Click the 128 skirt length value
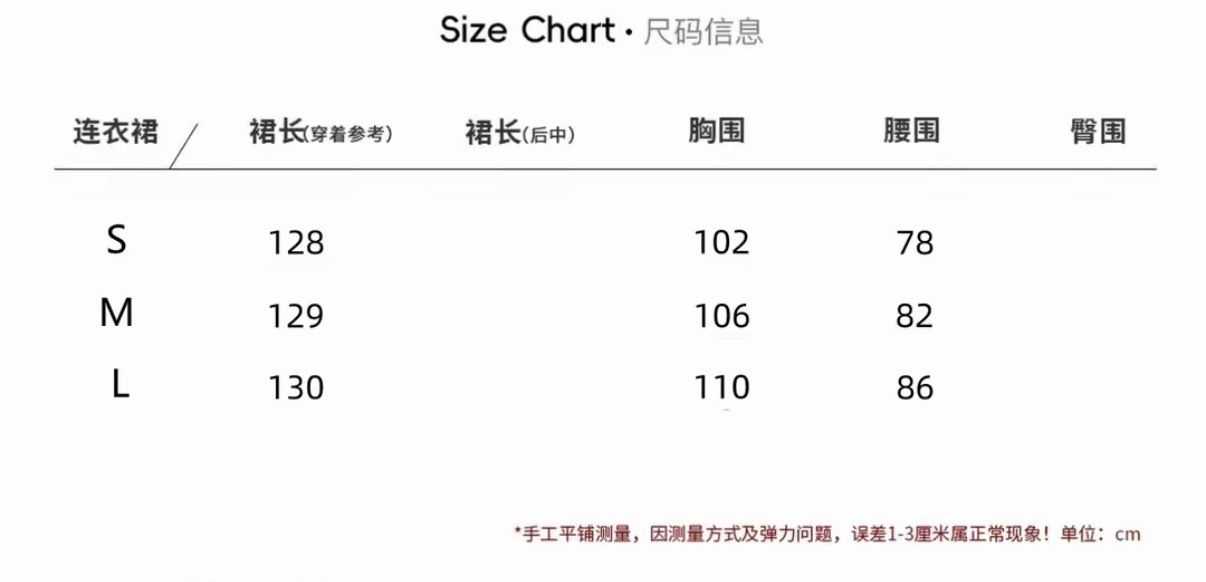 (x=296, y=243)
